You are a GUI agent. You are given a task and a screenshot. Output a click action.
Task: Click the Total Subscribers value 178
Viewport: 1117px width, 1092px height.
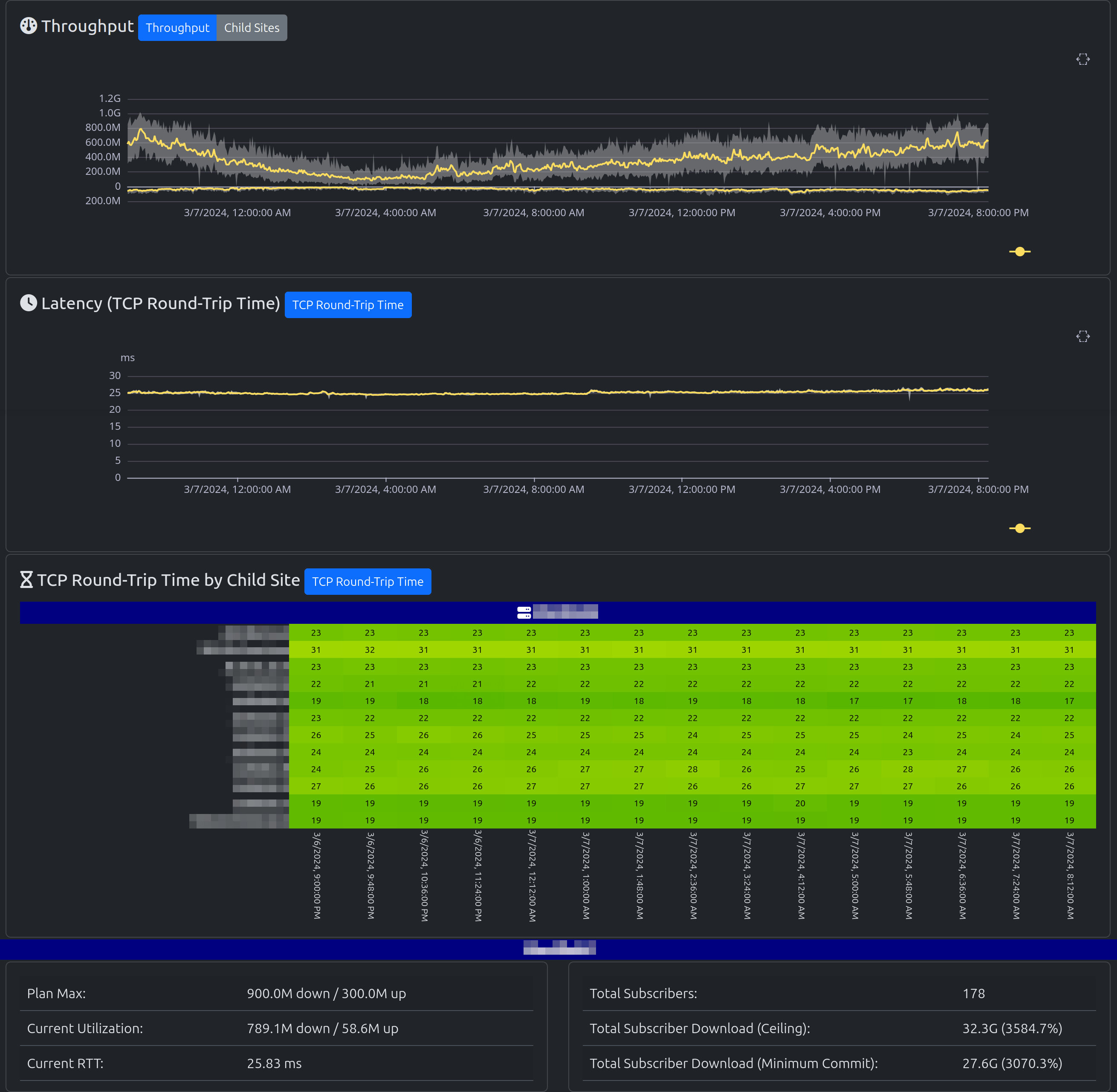973,994
